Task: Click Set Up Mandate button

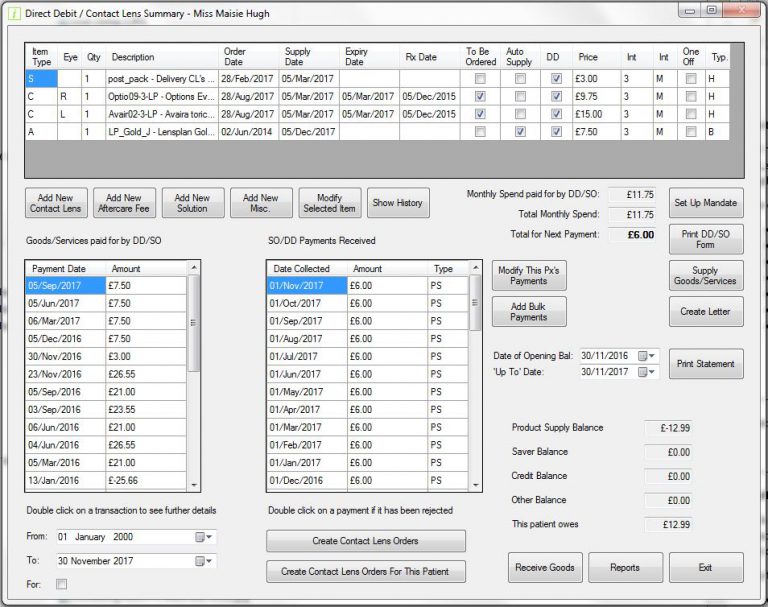Action: [x=706, y=203]
